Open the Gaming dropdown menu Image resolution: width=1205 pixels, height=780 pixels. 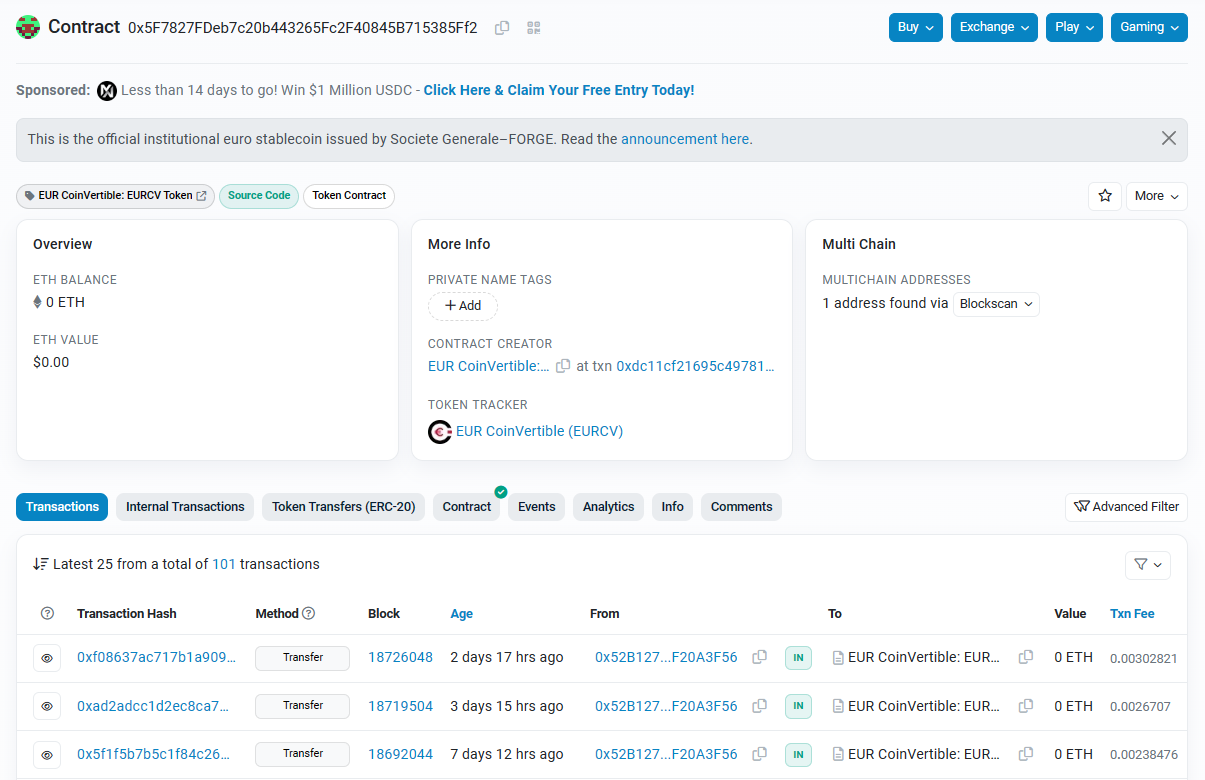point(1149,27)
